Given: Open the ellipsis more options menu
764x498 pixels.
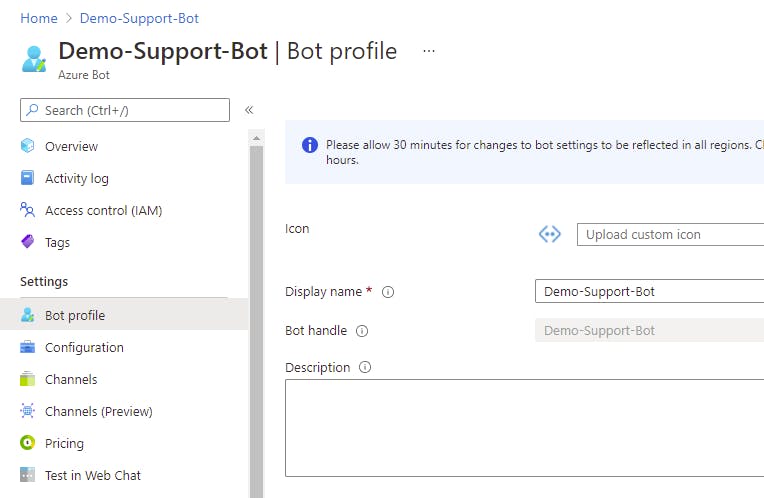Looking at the screenshot, I should pos(429,51).
